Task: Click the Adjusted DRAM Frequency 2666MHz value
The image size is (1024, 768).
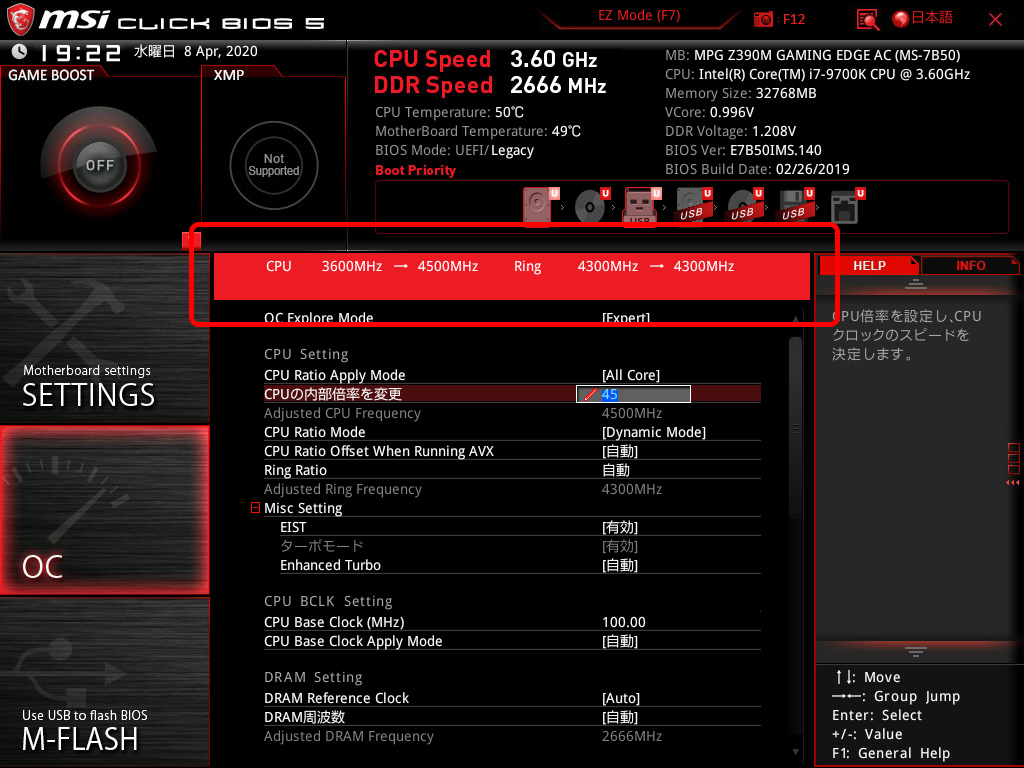Action: tap(632, 736)
